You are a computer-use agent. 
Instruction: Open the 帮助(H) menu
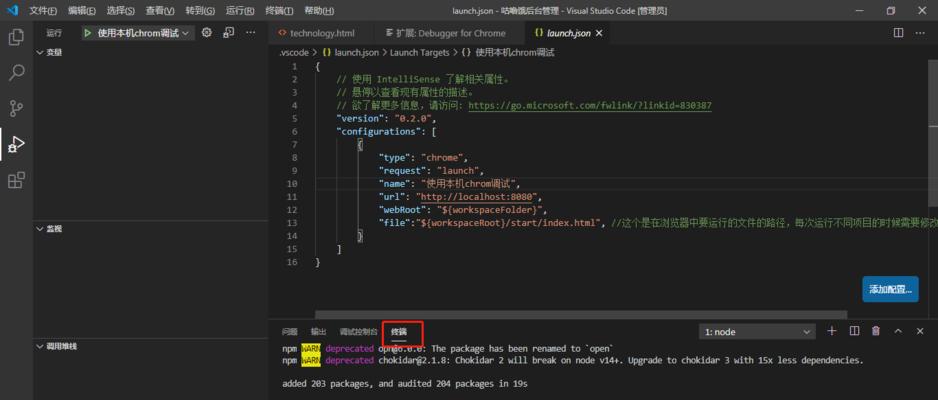tap(319, 11)
